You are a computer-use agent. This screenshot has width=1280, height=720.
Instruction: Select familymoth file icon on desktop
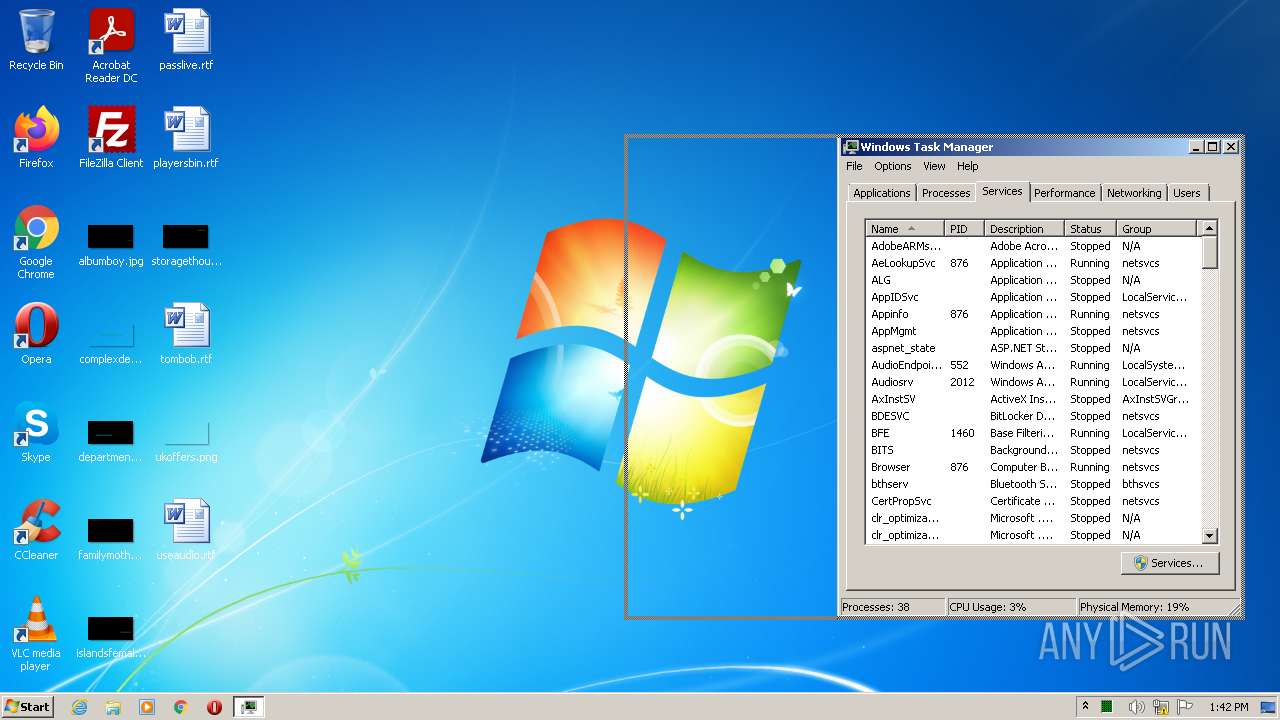click(111, 539)
